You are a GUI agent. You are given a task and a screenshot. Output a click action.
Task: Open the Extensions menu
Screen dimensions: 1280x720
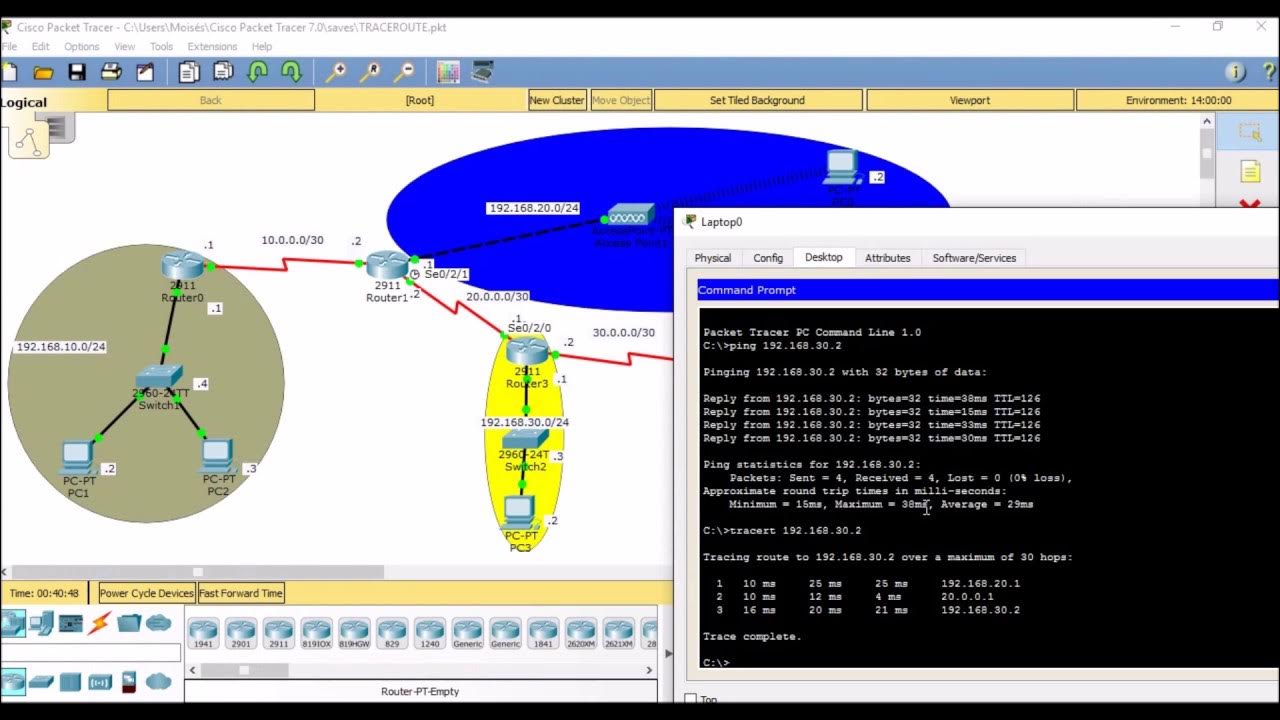pos(212,46)
